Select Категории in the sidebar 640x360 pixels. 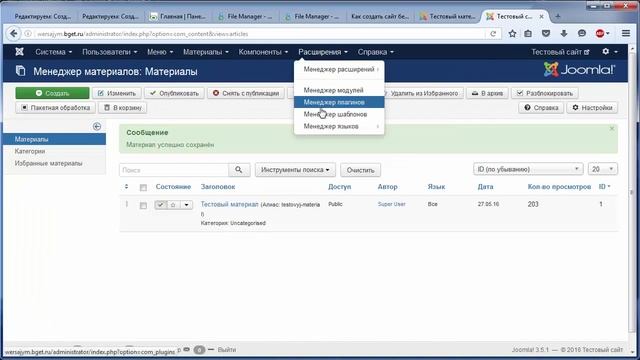(30, 151)
